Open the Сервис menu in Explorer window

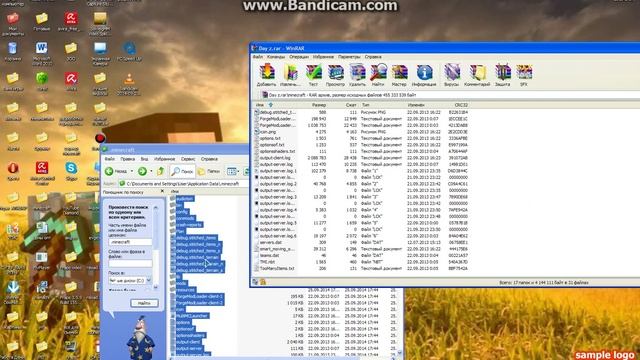(188, 159)
